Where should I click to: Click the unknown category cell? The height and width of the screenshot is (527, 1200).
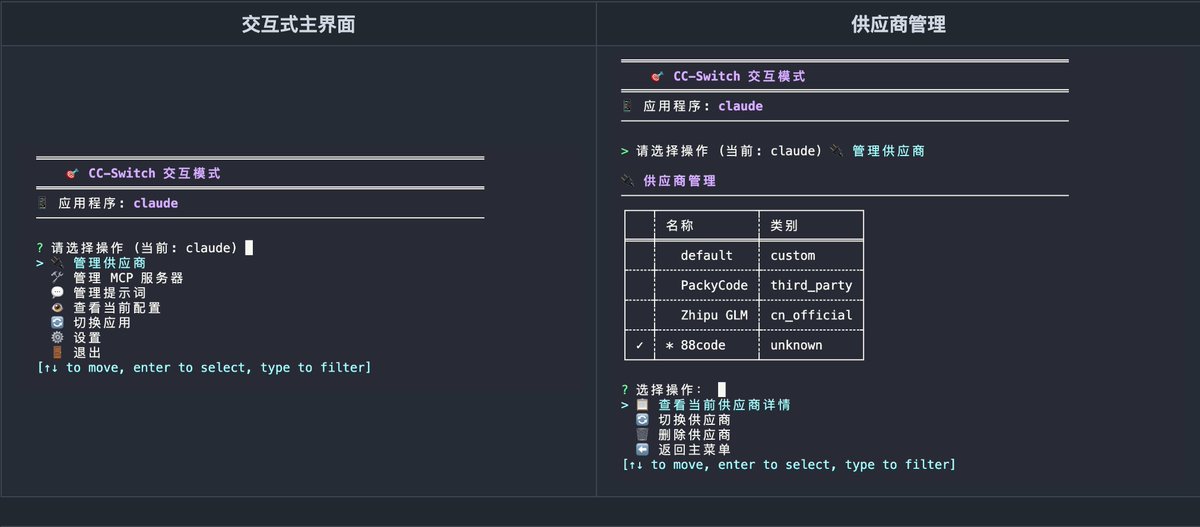tap(796, 345)
